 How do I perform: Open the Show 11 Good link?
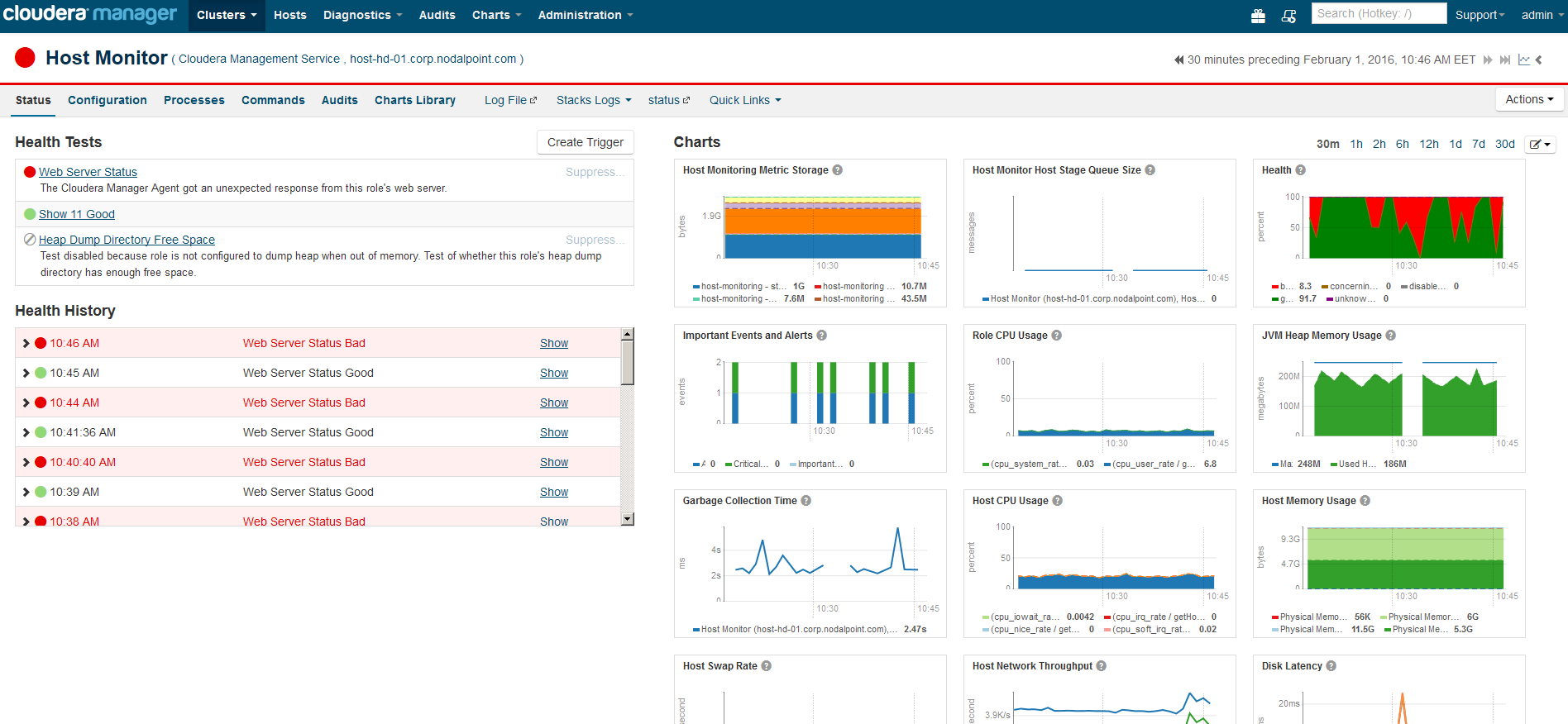pos(77,214)
